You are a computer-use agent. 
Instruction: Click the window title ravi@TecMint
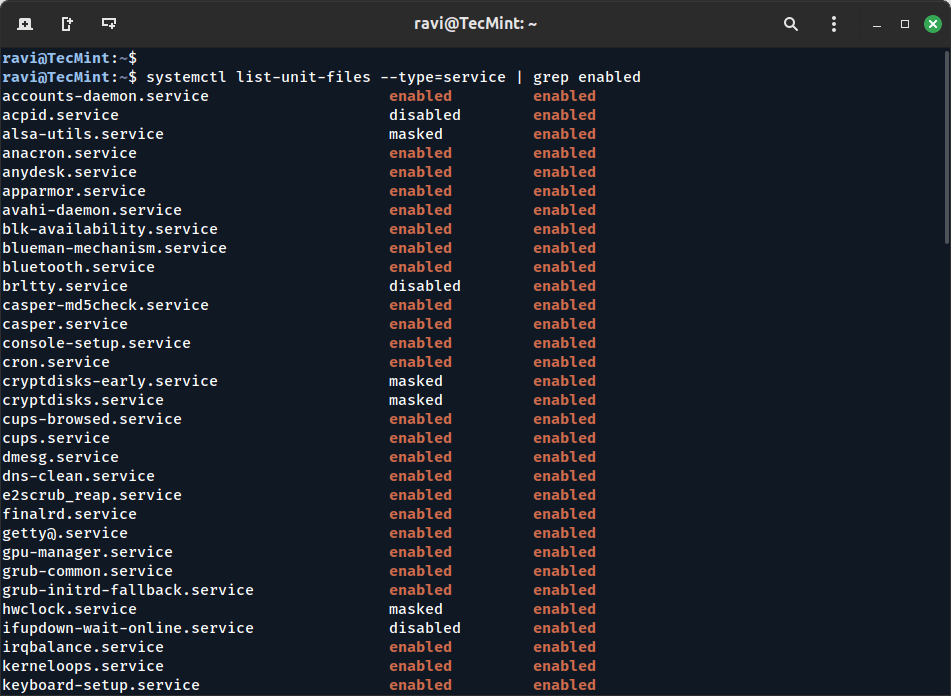[x=476, y=24]
